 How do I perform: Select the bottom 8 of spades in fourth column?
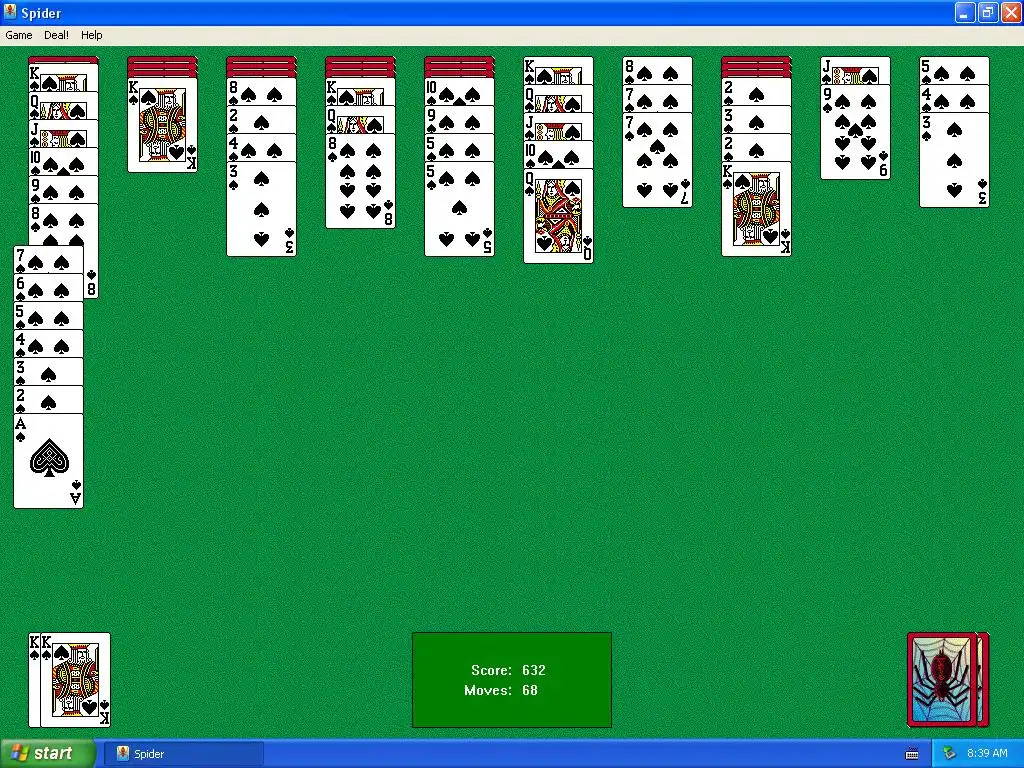pyautogui.click(x=360, y=181)
